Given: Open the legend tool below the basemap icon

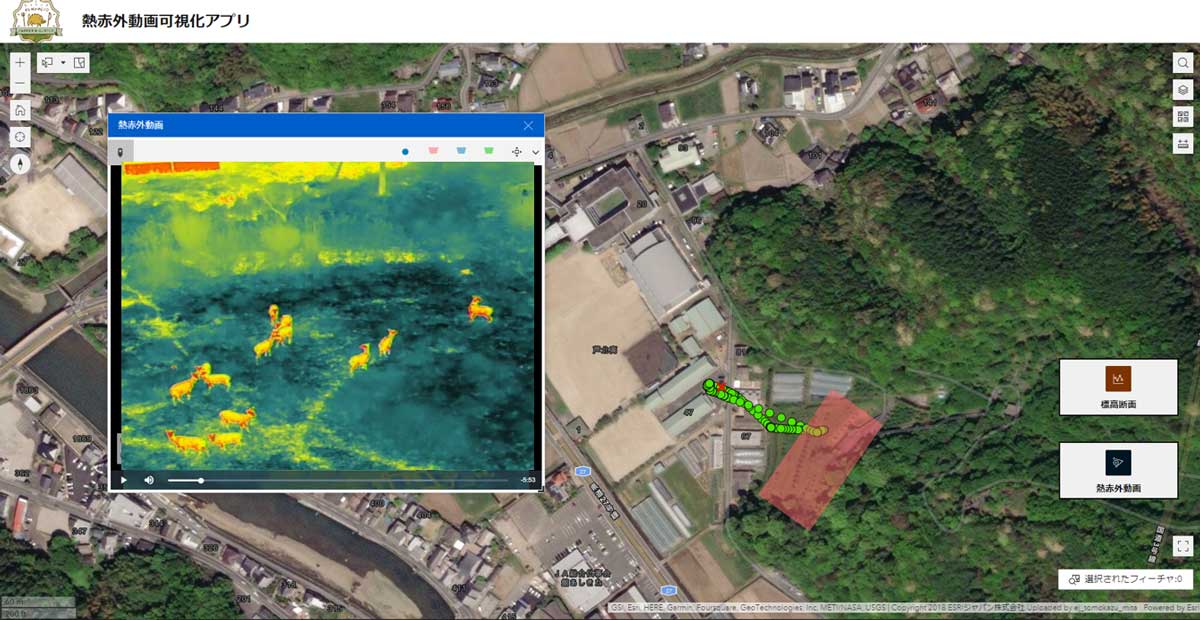Looking at the screenshot, I should (1181, 143).
